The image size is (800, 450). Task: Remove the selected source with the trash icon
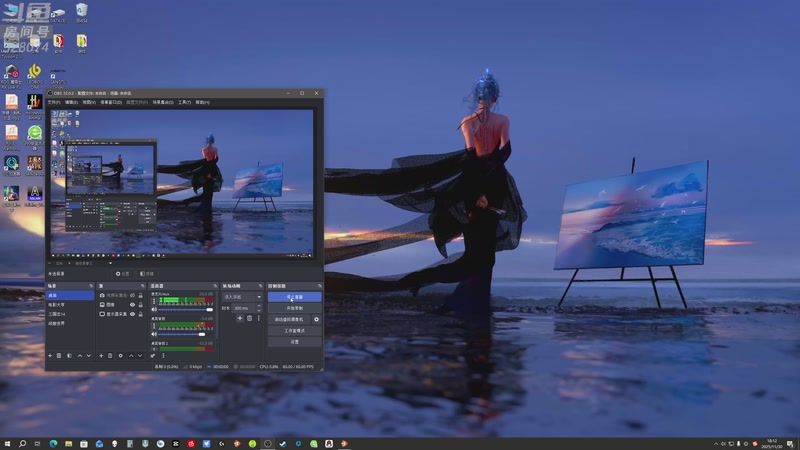(x=110, y=356)
